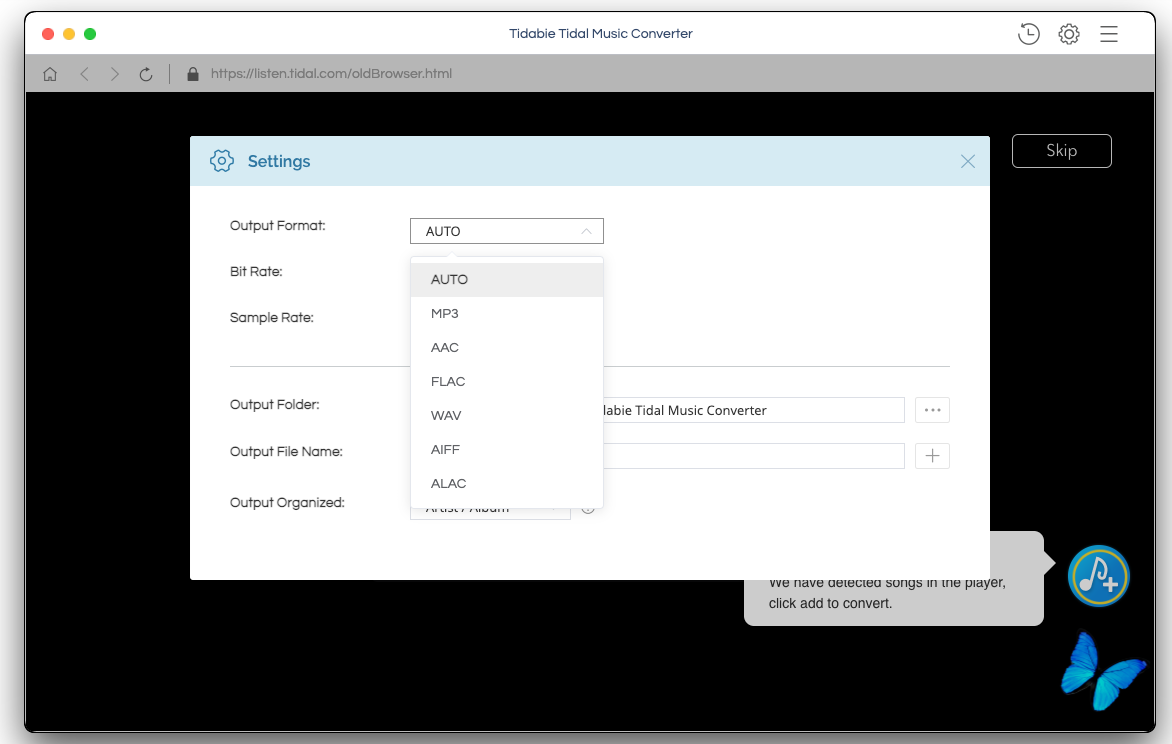Open the hamburger menu
This screenshot has height=744, width=1172.
click(1109, 34)
